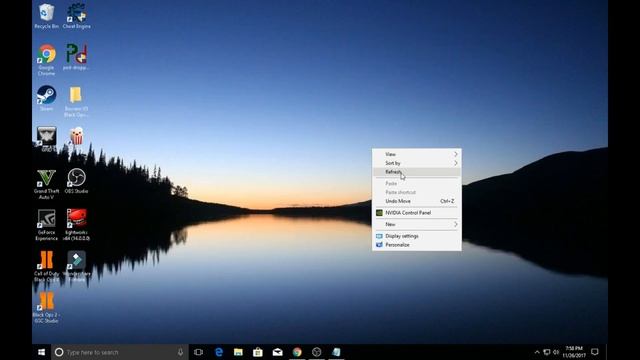Show hidden system tray icons
Viewport: 640px width, 360px height.
(537, 352)
